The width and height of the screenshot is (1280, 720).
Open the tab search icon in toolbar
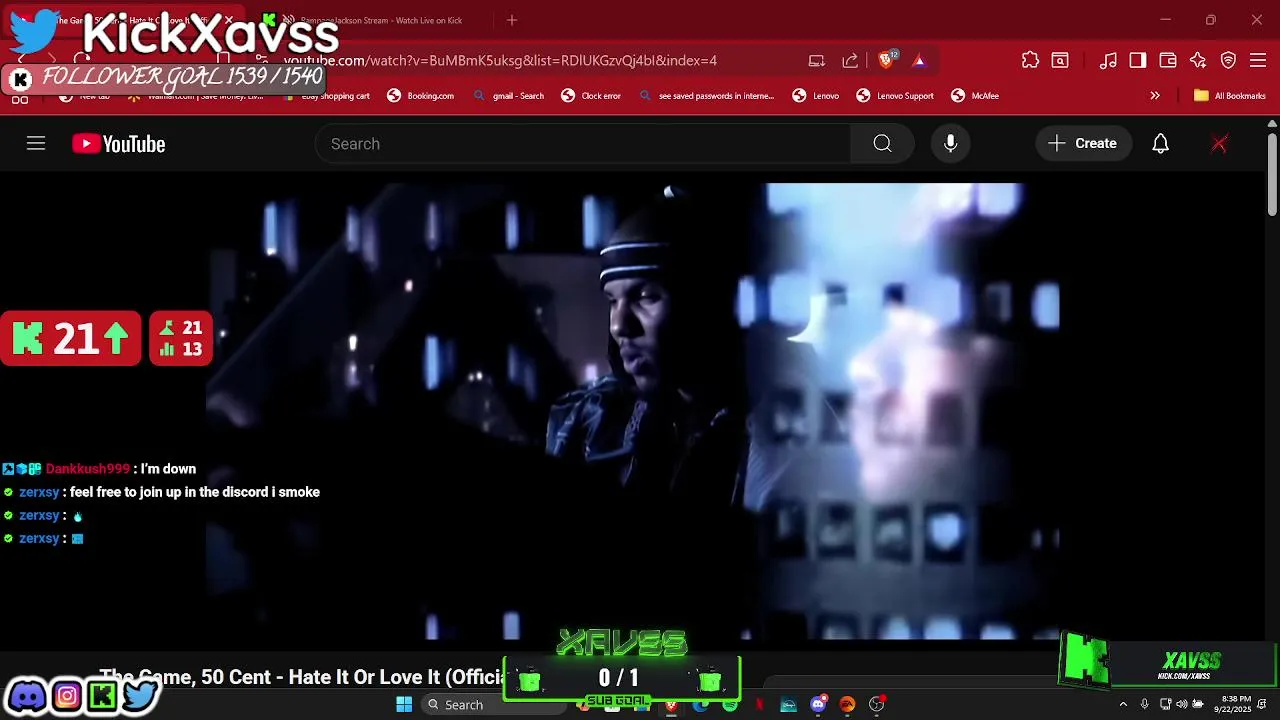pos(1060,61)
